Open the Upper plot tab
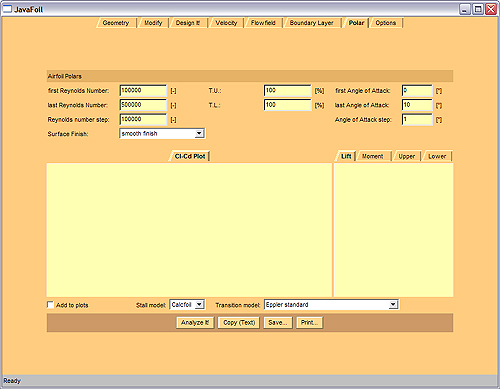The width and height of the screenshot is (500, 389). [407, 156]
